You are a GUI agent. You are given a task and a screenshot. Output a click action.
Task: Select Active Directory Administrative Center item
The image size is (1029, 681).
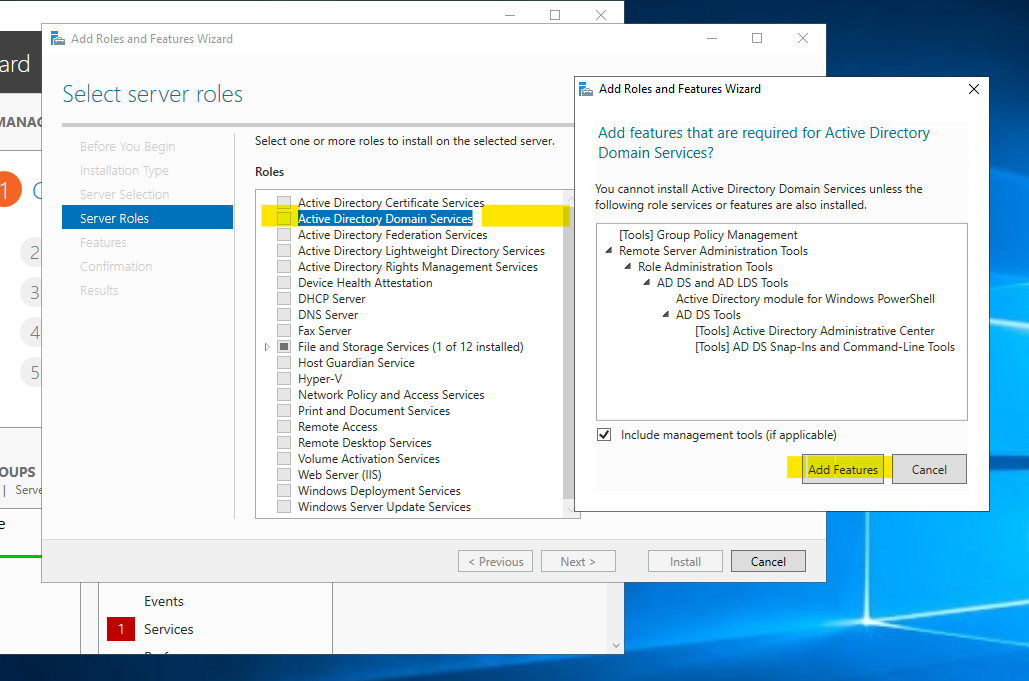coord(814,331)
